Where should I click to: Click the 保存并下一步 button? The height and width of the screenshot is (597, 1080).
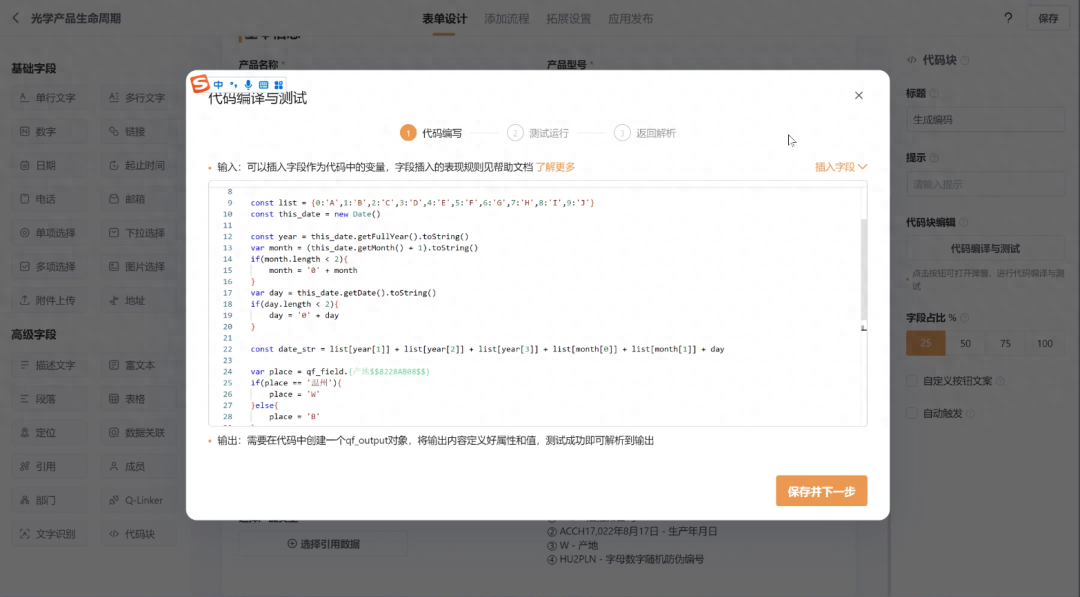point(821,491)
